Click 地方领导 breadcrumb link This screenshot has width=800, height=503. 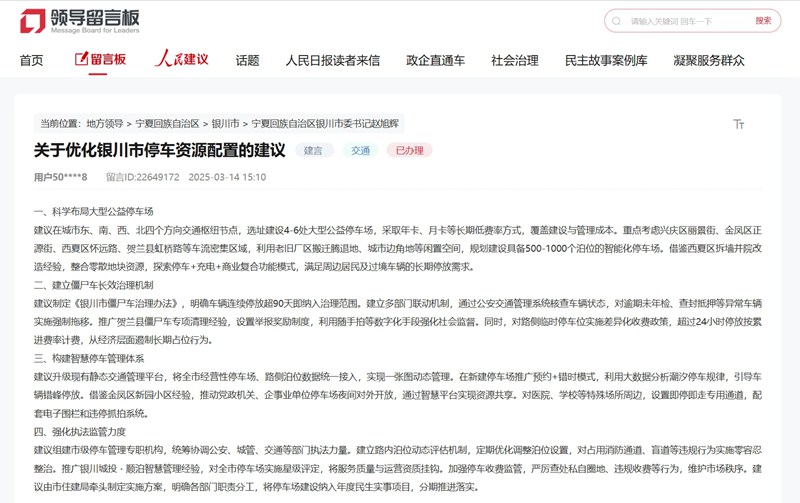click(x=105, y=124)
